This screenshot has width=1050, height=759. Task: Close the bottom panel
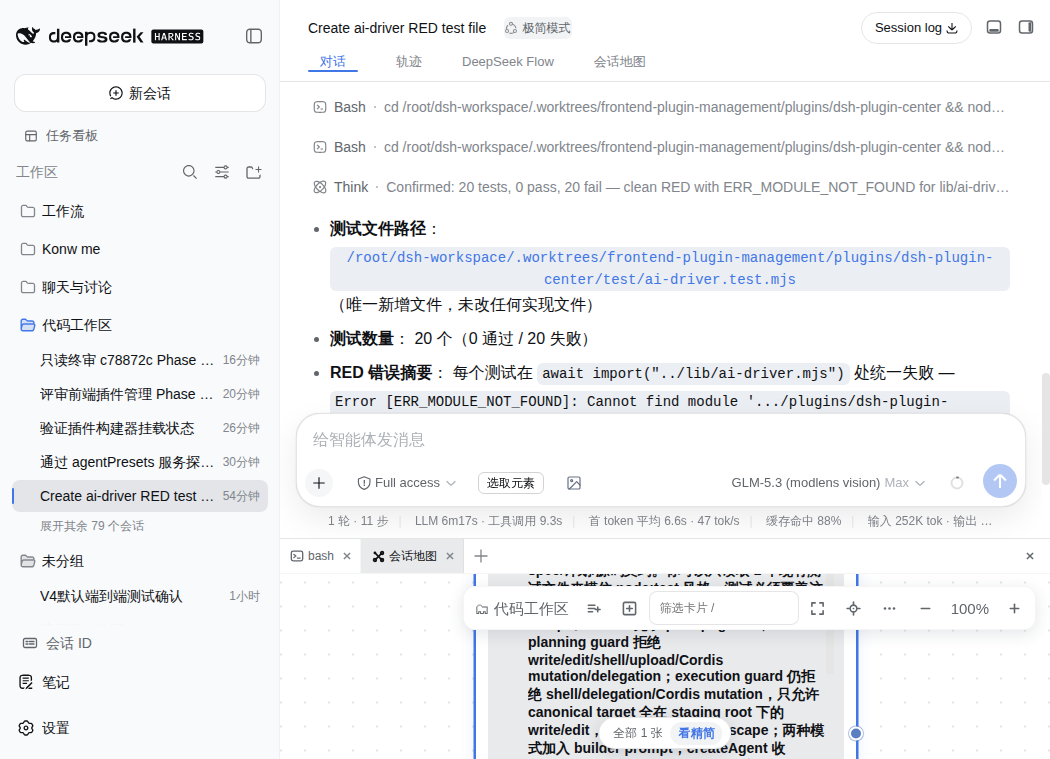(x=1030, y=556)
